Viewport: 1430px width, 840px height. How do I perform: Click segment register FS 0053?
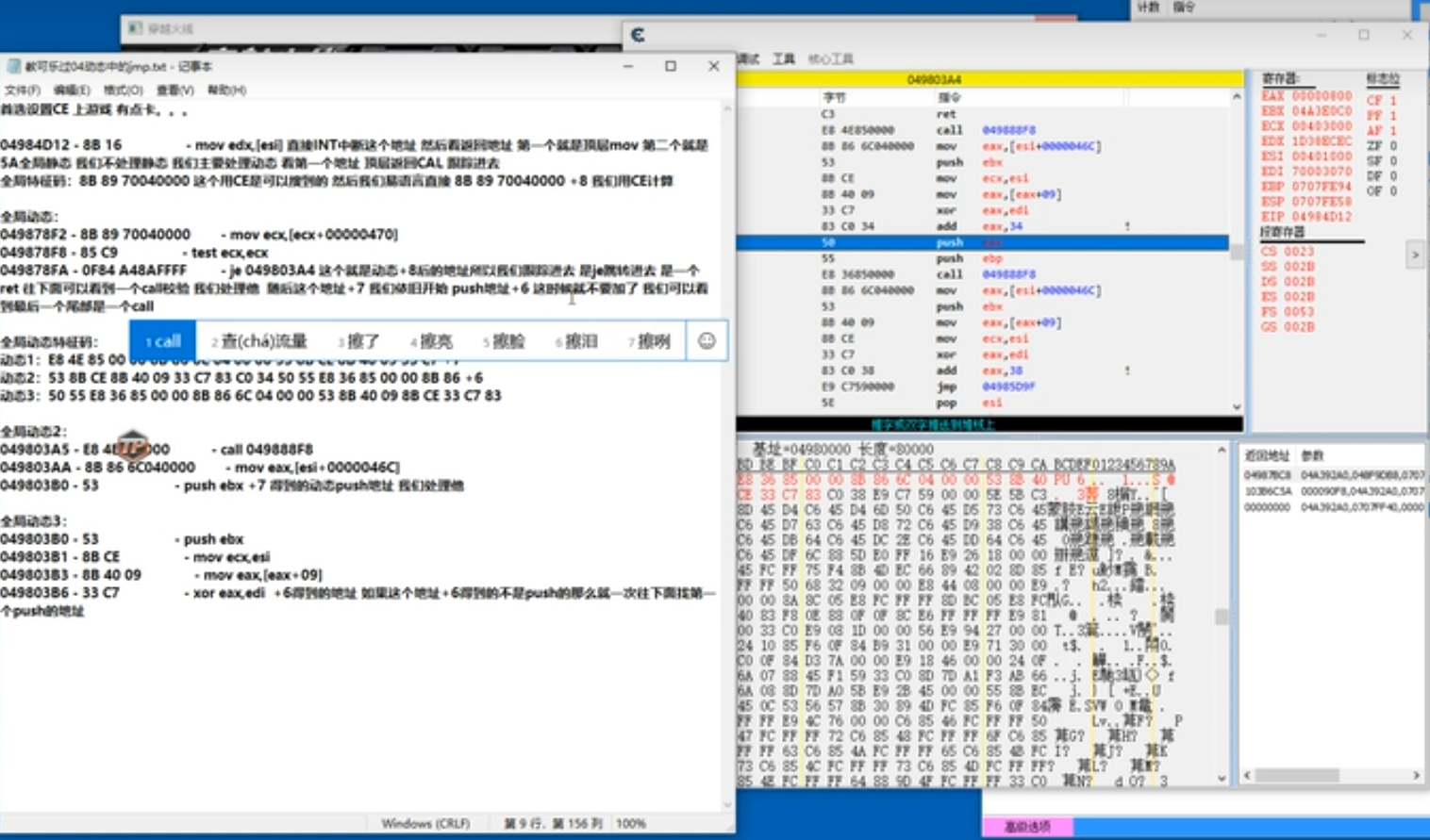[1288, 312]
